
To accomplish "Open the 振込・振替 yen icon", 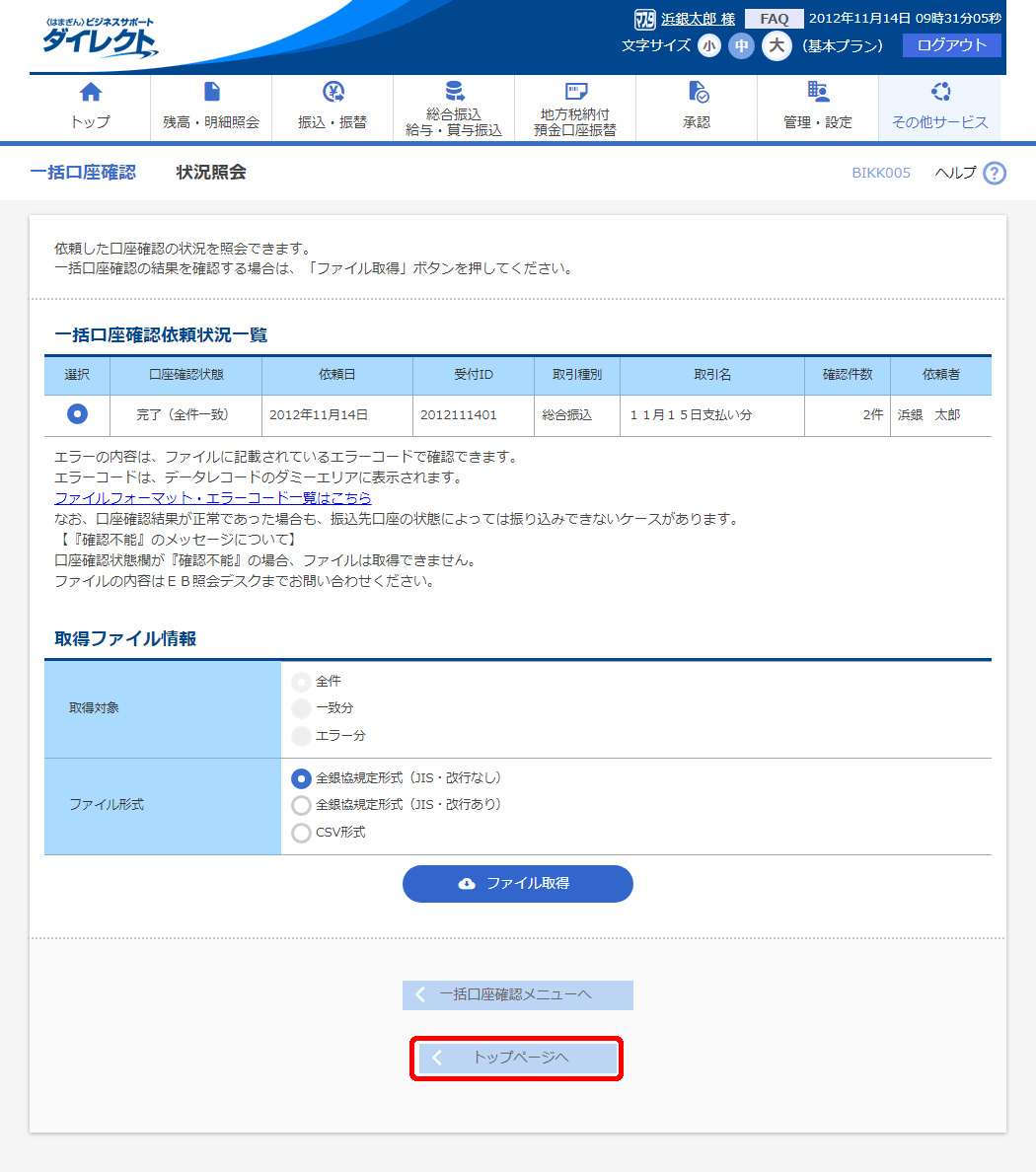I will (333, 93).
